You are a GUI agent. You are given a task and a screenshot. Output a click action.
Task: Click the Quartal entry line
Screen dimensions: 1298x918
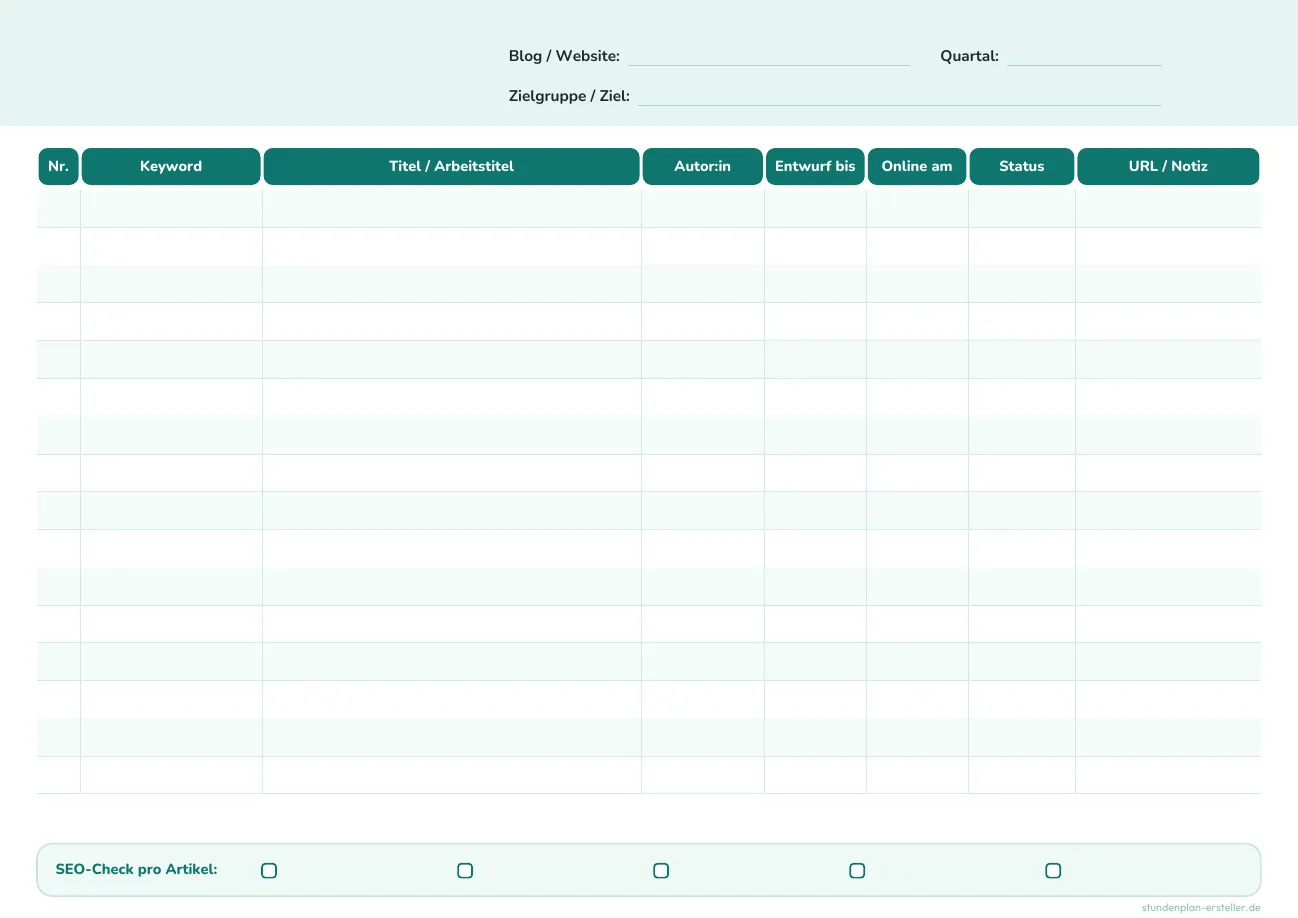click(x=1085, y=58)
